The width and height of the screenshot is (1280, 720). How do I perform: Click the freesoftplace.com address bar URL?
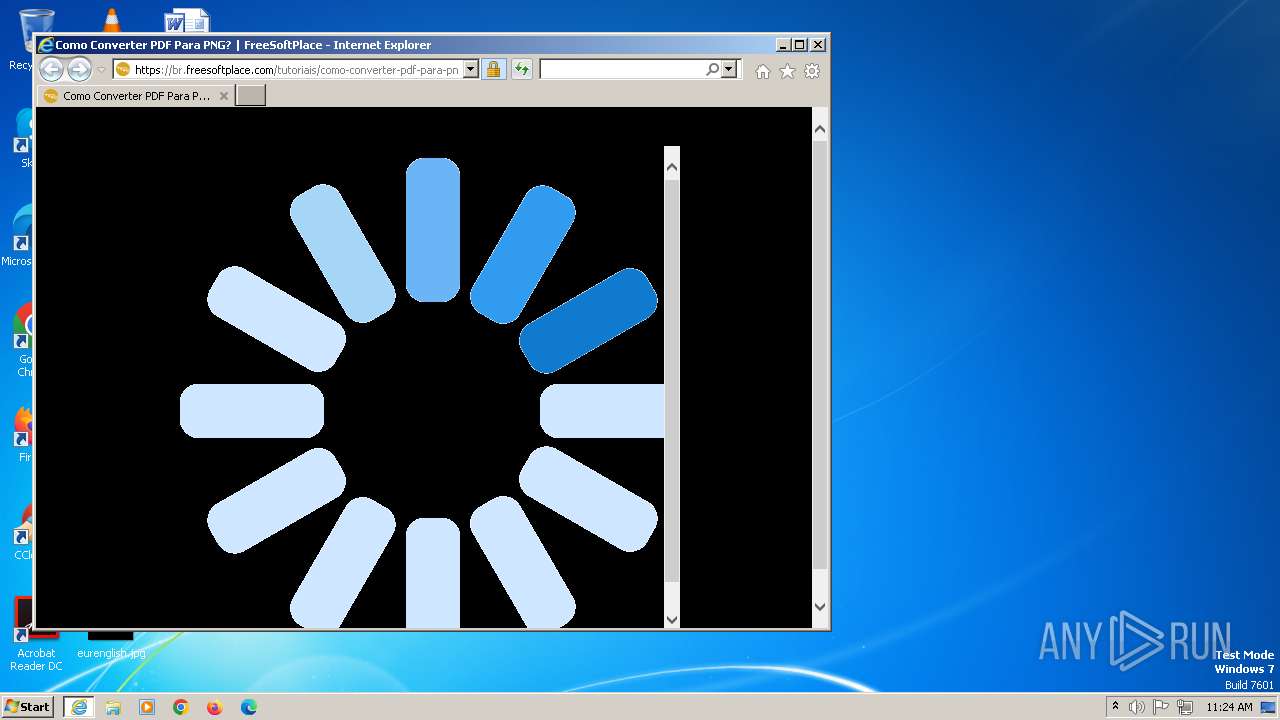click(x=296, y=70)
